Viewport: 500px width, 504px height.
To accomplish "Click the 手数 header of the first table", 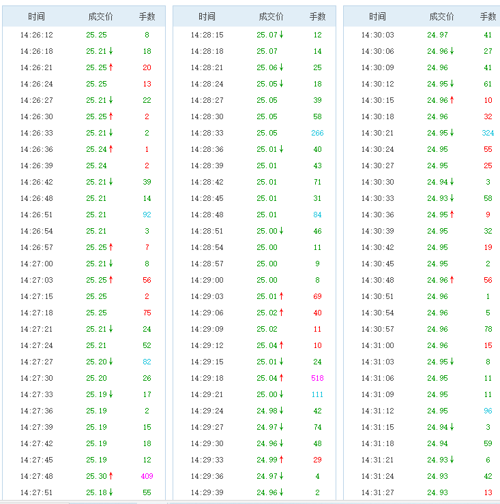I will 147,16.
